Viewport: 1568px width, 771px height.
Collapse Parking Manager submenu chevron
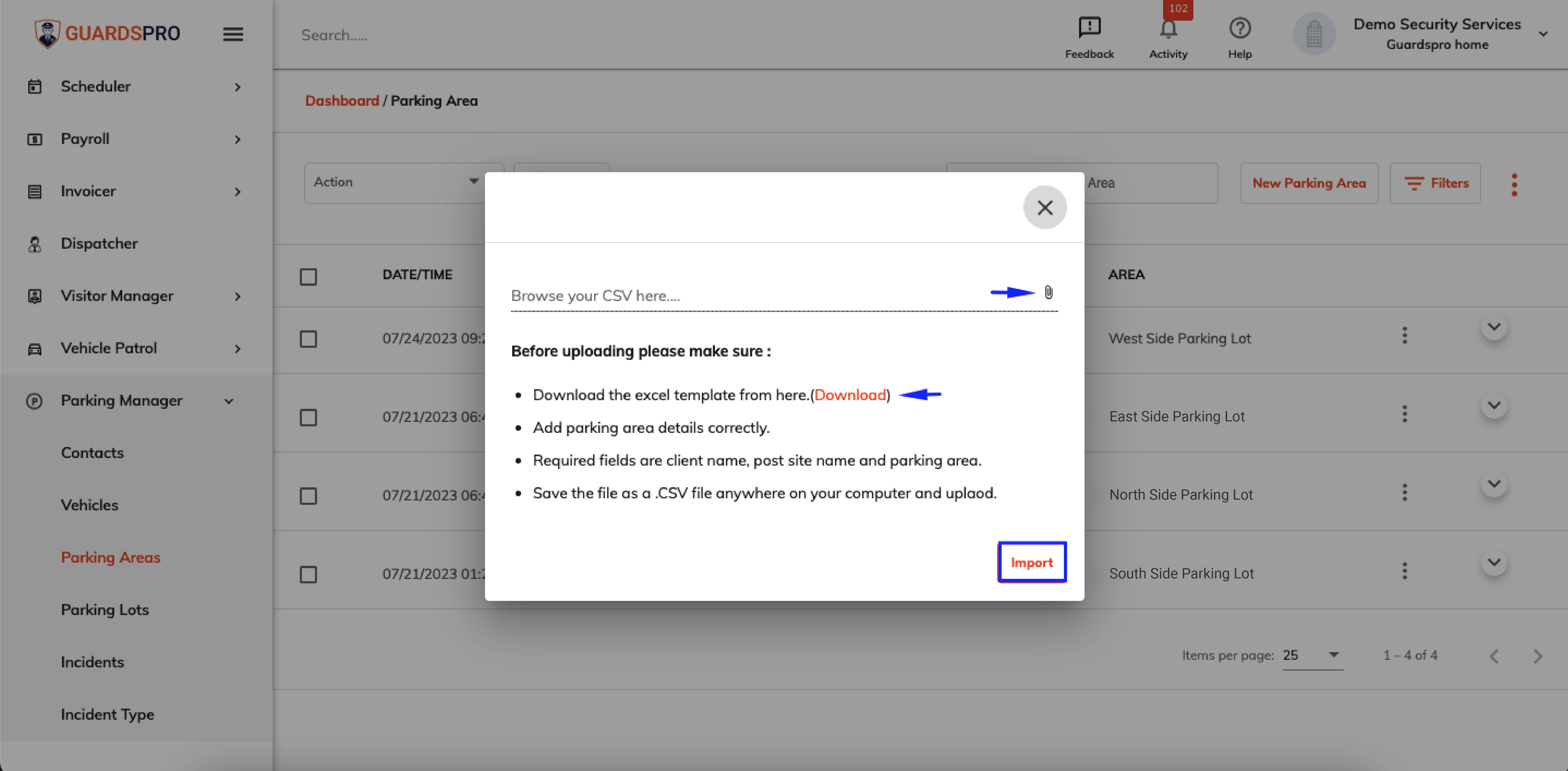[x=229, y=401]
